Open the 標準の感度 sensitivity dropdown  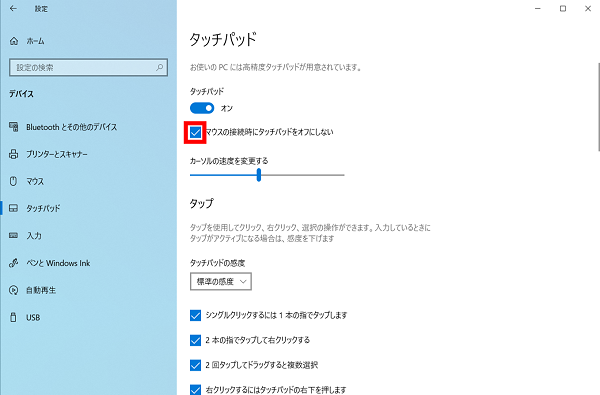click(x=221, y=281)
